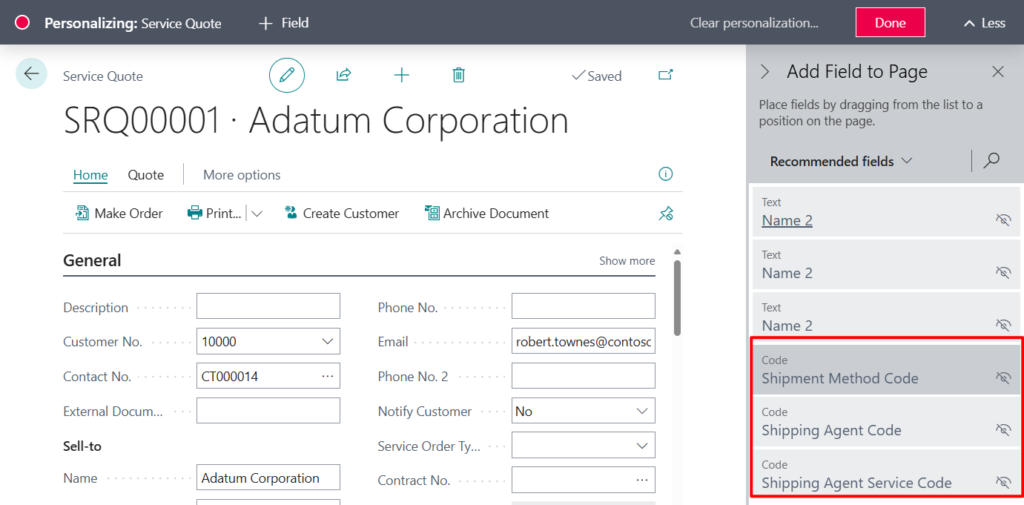Switch to the Quote tab
This screenshot has width=1024, height=505.
tap(145, 175)
